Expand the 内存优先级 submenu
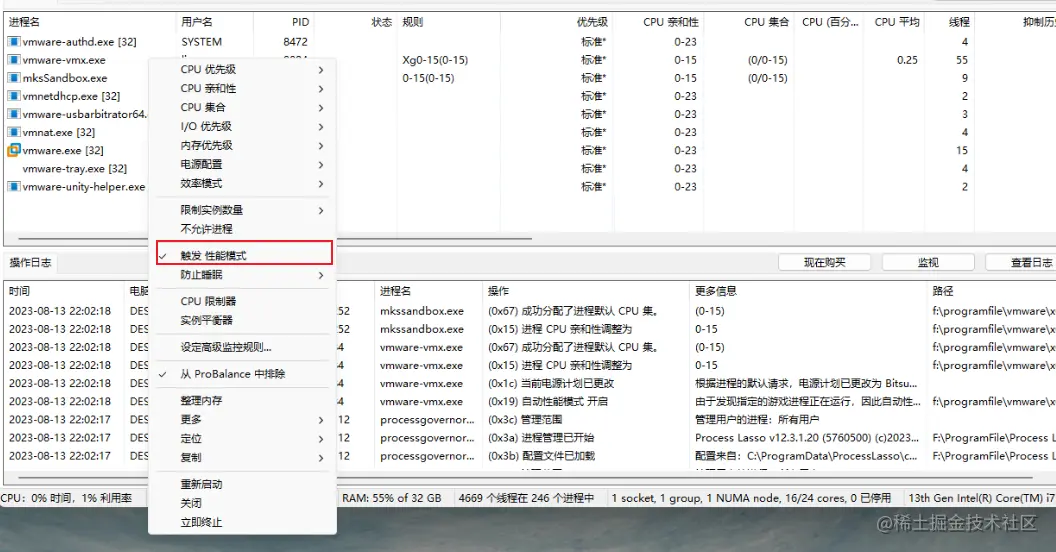 (x=242, y=145)
